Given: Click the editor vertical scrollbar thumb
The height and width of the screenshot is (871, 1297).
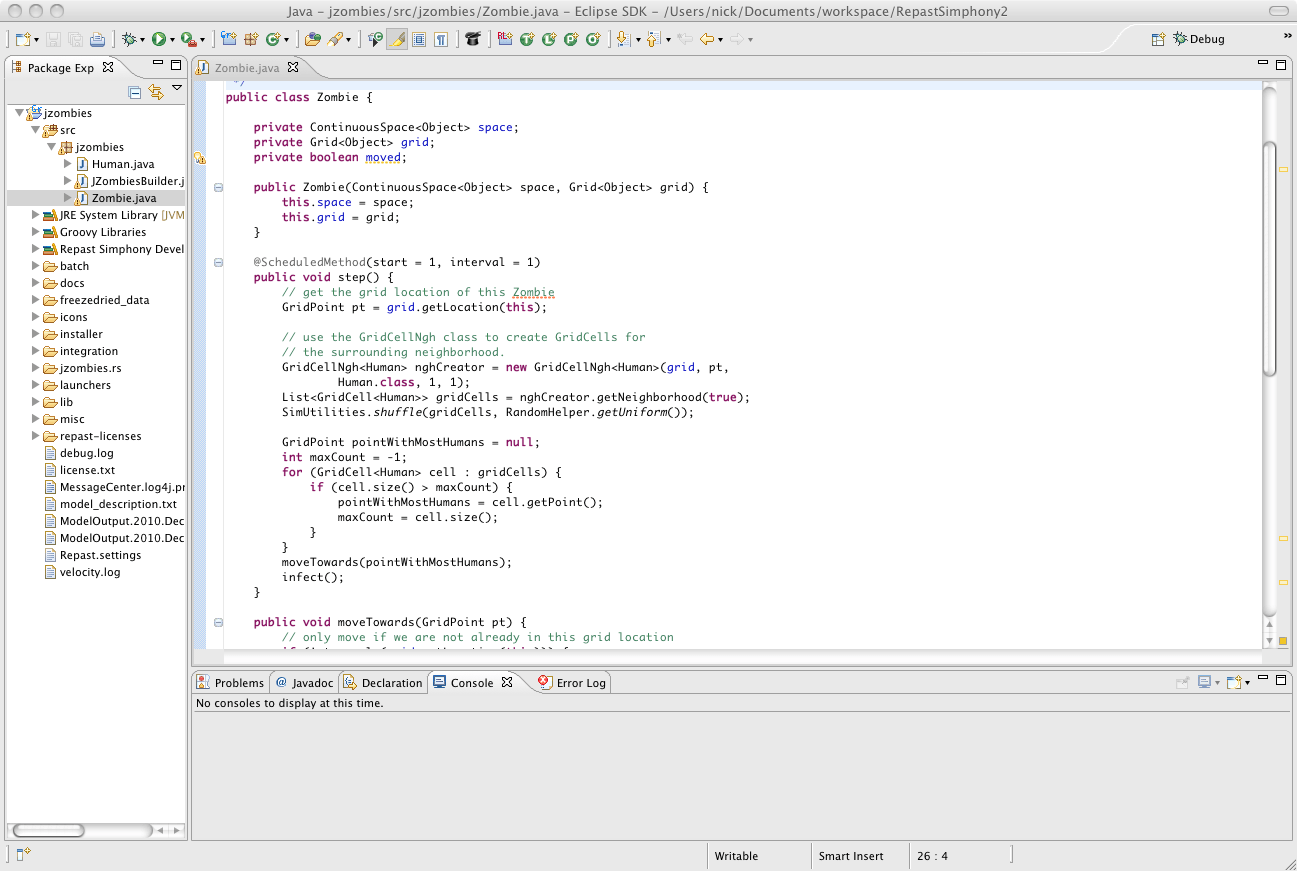Looking at the screenshot, I should tap(1270, 260).
